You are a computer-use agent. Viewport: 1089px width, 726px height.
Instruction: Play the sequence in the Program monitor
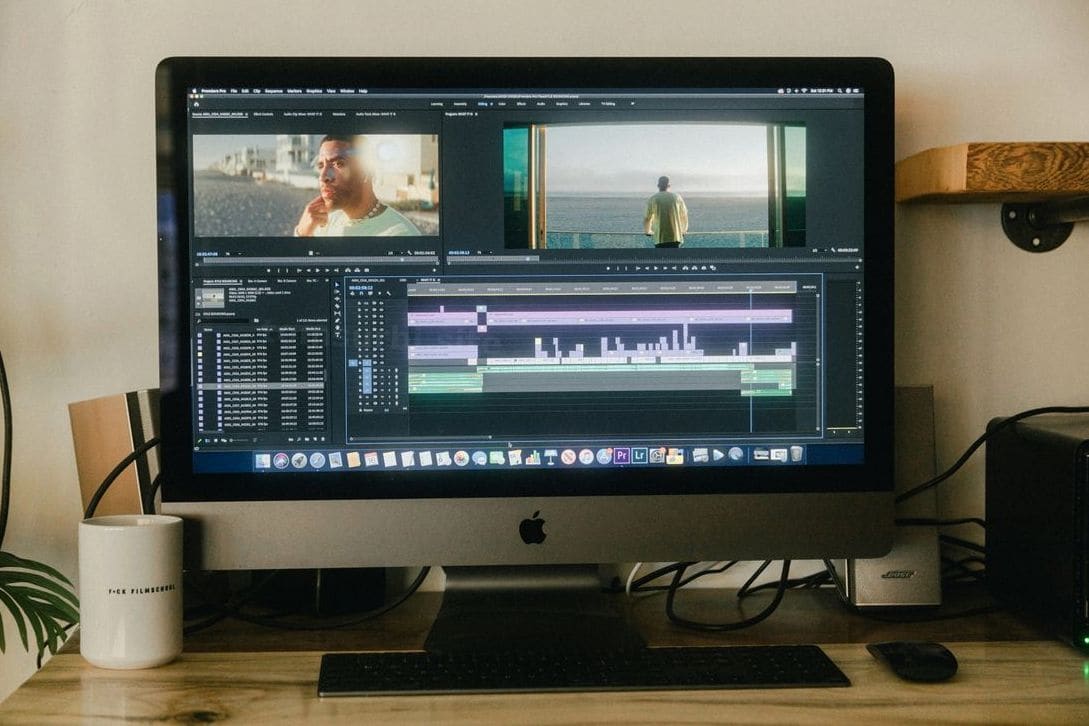click(656, 267)
